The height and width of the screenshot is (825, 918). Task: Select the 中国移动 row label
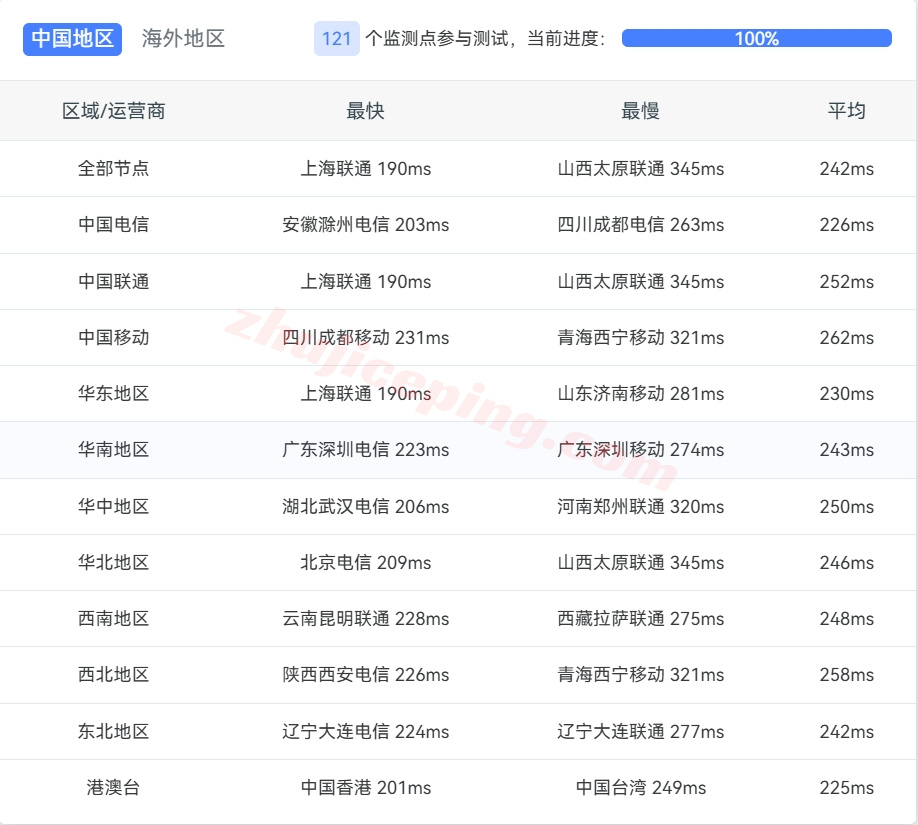pyautogui.click(x=114, y=338)
